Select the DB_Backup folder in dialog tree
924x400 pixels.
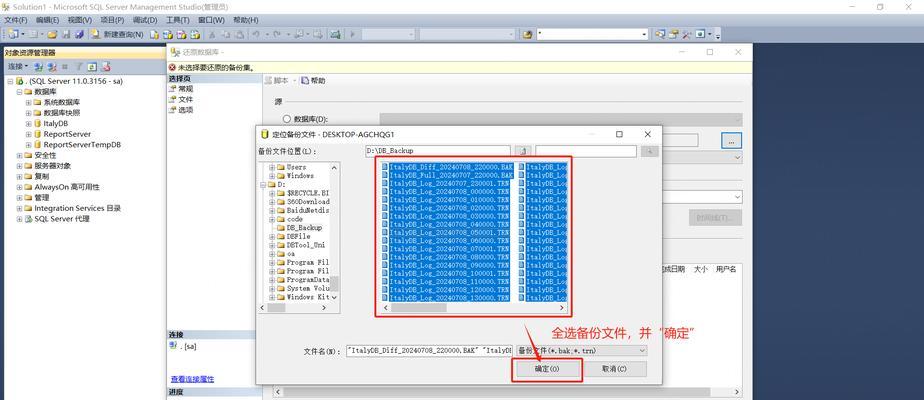[304, 227]
